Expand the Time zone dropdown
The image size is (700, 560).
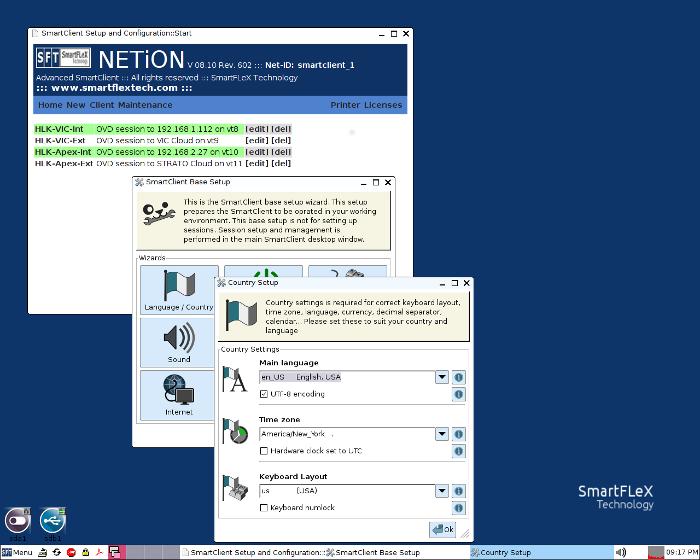tap(442, 434)
